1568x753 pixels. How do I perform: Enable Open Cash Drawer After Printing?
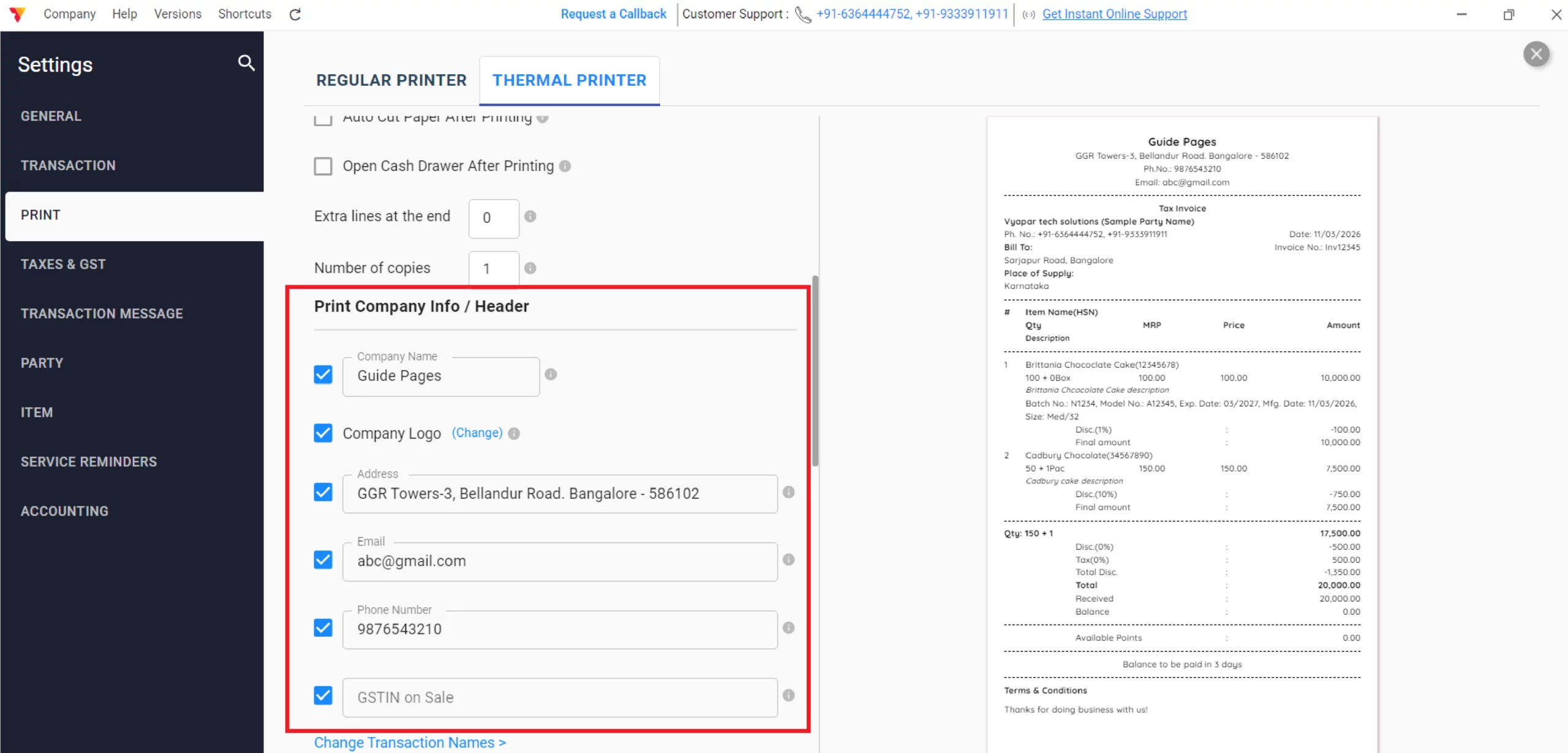coord(323,165)
